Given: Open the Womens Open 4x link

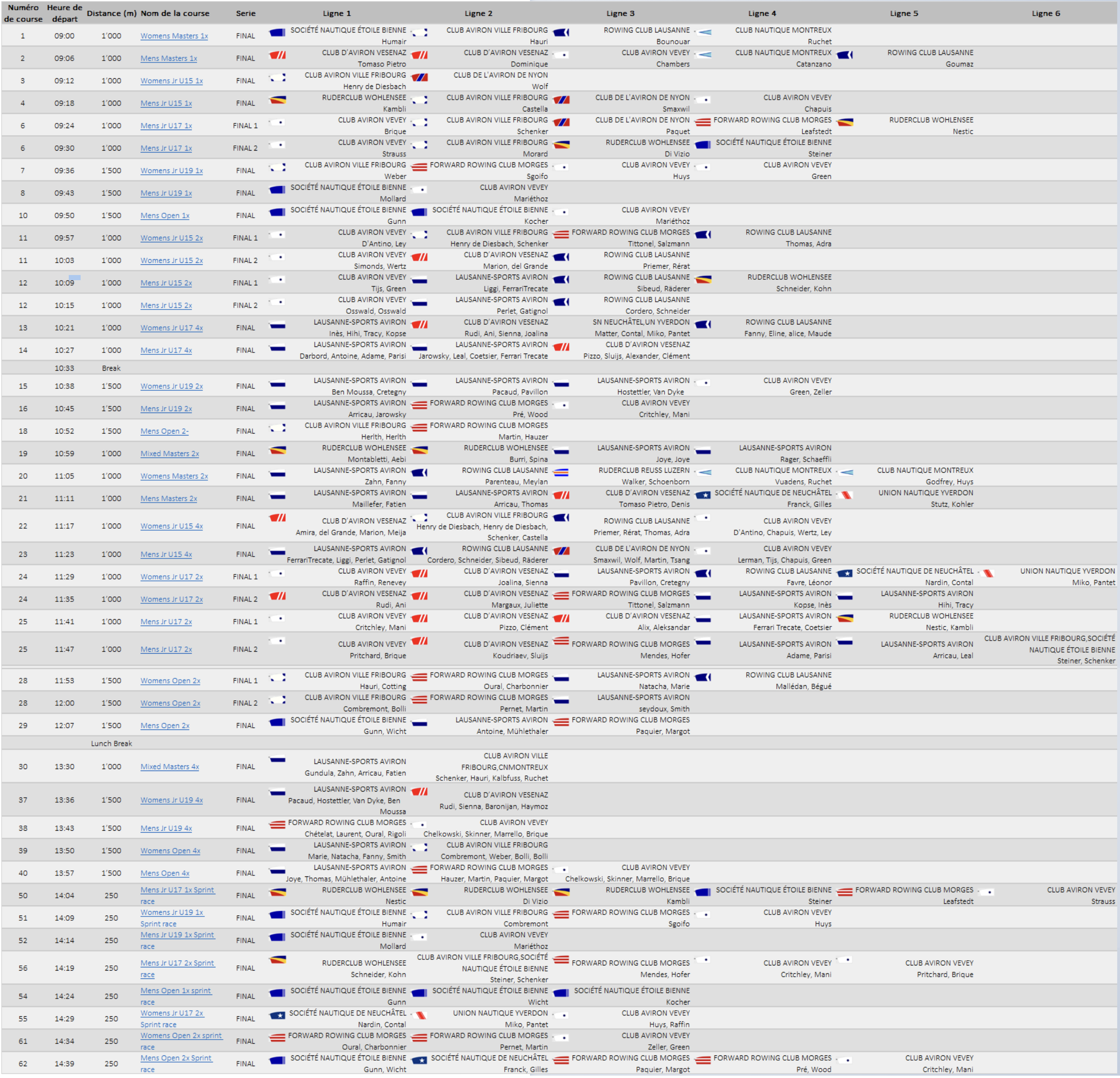Looking at the screenshot, I should 170,851.
